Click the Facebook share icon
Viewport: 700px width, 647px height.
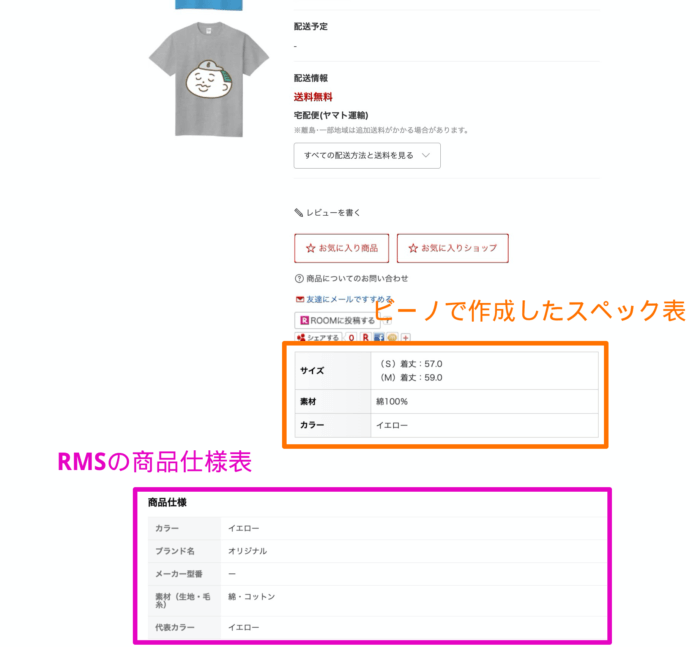pos(379,338)
